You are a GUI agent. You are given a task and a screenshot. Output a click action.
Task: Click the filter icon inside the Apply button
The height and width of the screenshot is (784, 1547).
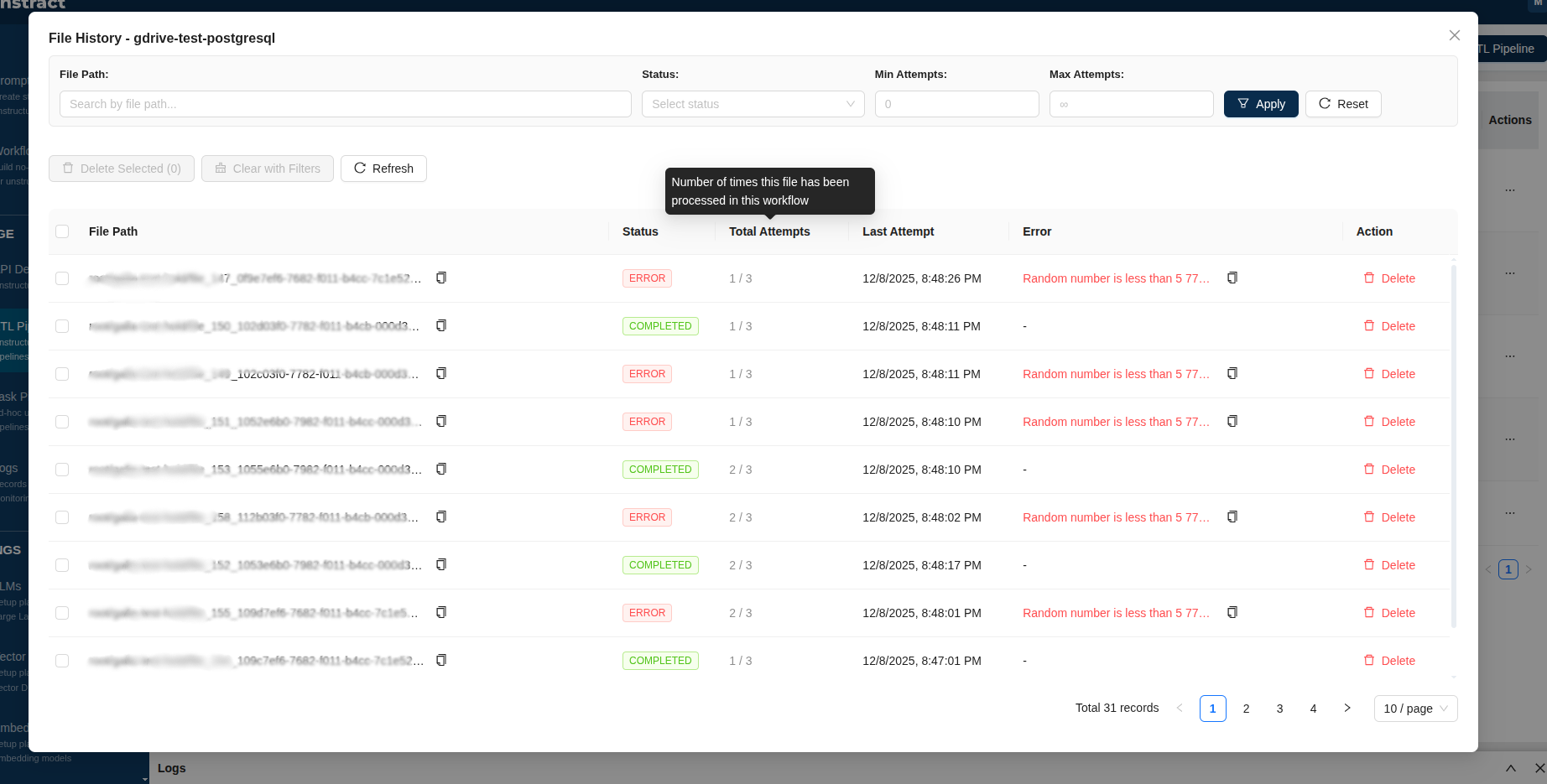[1242, 104]
